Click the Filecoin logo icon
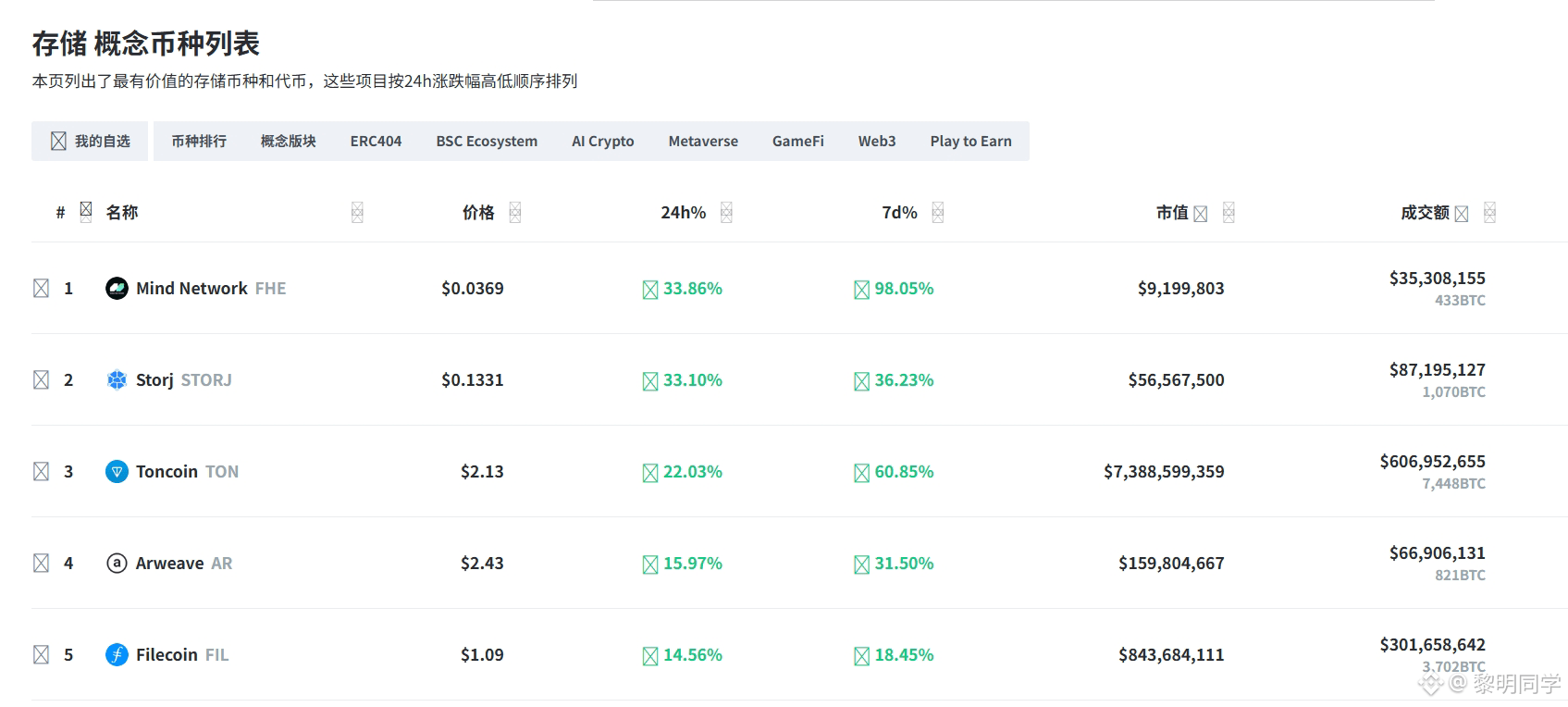 117,655
